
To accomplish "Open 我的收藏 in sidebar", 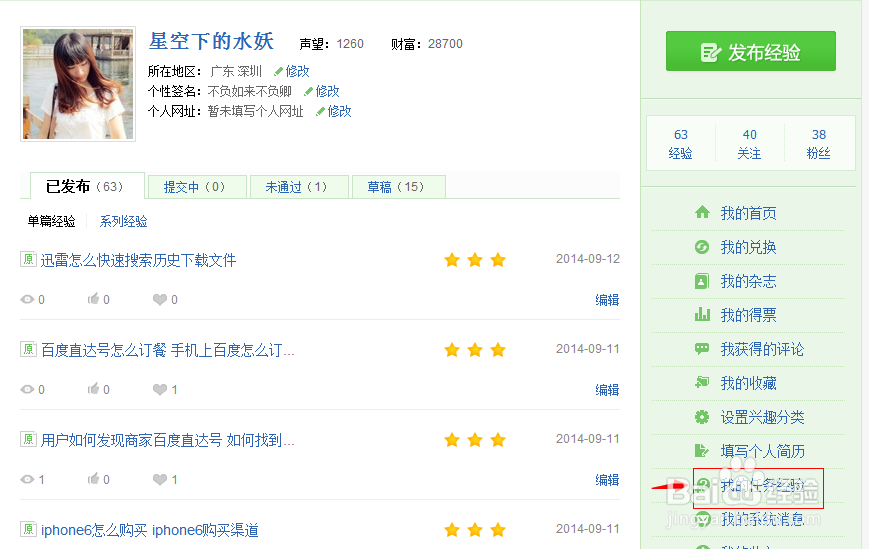I will click(748, 383).
